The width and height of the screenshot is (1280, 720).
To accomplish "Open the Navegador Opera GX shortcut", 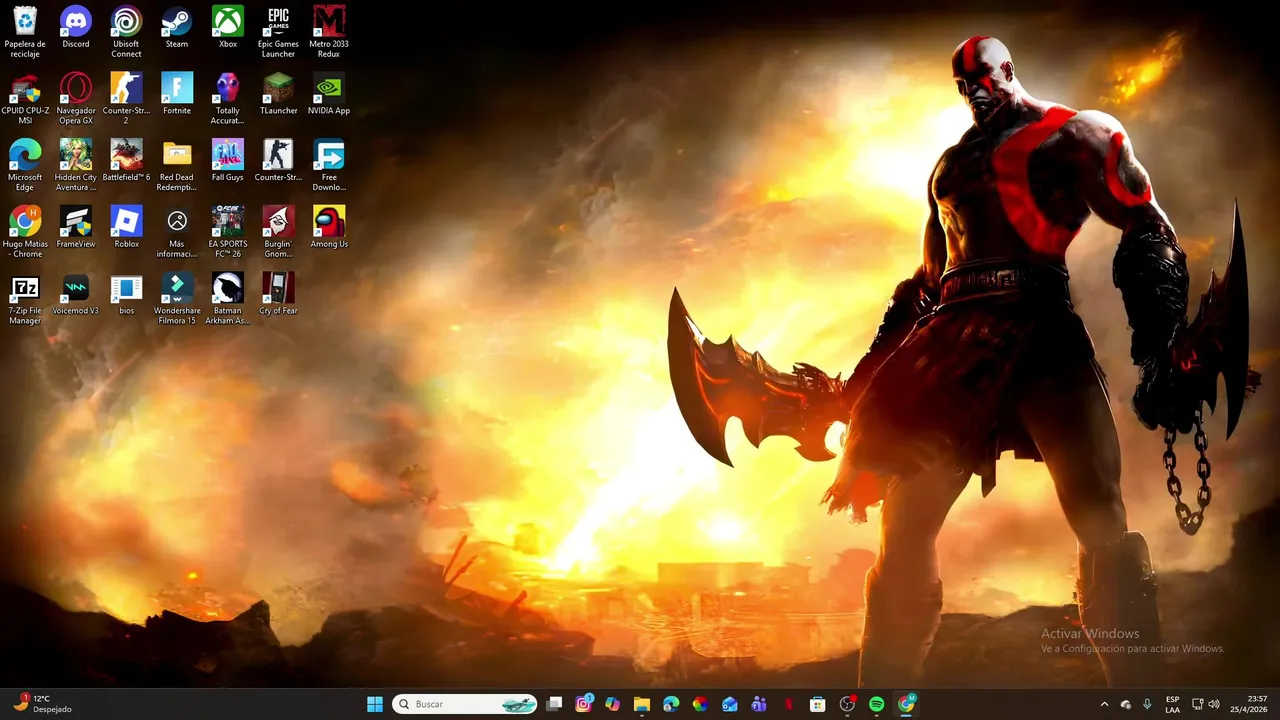I will click(76, 98).
